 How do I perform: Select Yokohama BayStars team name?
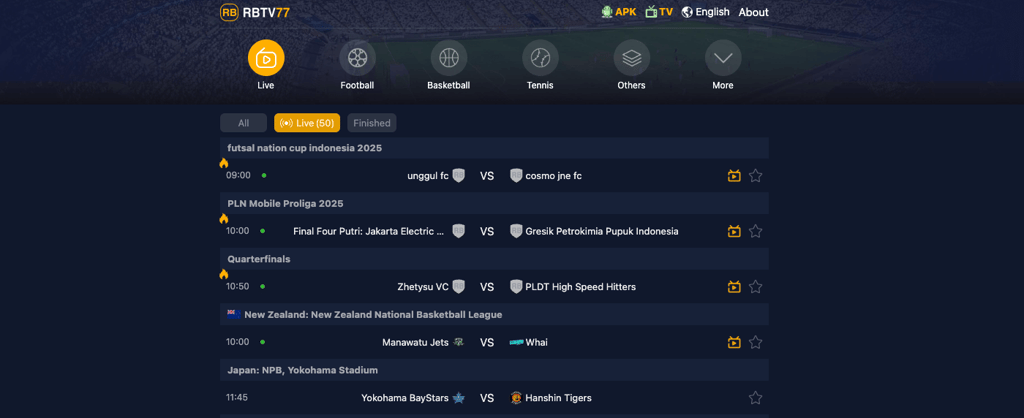click(405, 398)
